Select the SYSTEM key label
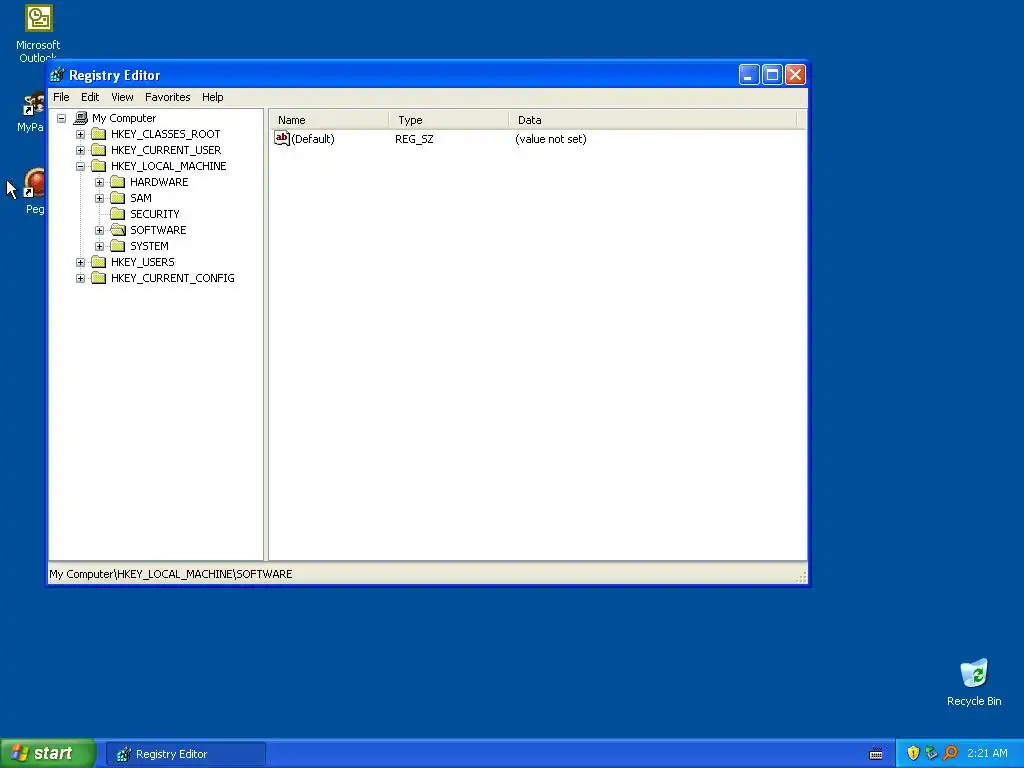The height and width of the screenshot is (768, 1024). point(150,246)
